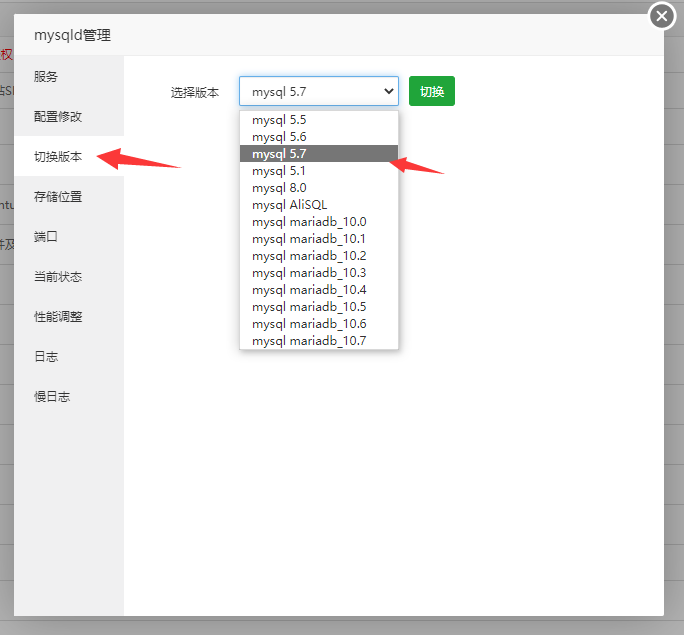Image resolution: width=684 pixels, height=635 pixels.
Task: Open the 性能调整 tab
Action: tap(69, 317)
